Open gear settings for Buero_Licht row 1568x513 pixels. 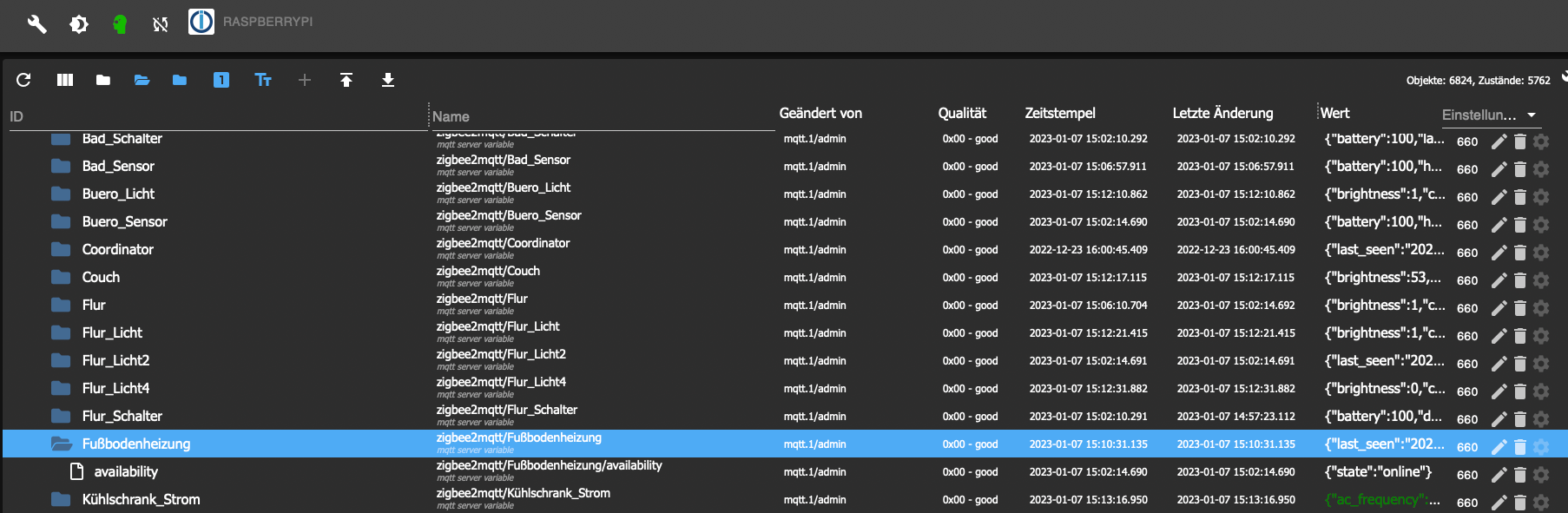(x=1541, y=197)
